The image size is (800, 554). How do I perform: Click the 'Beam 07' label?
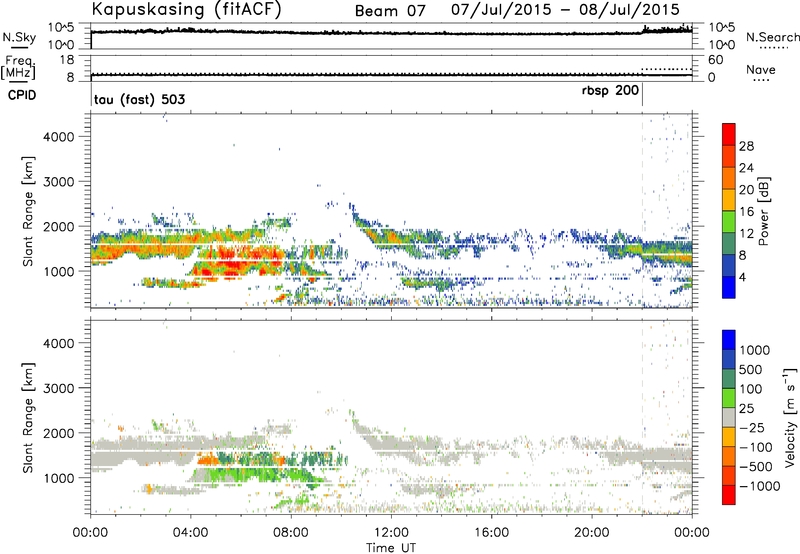[x=390, y=11]
